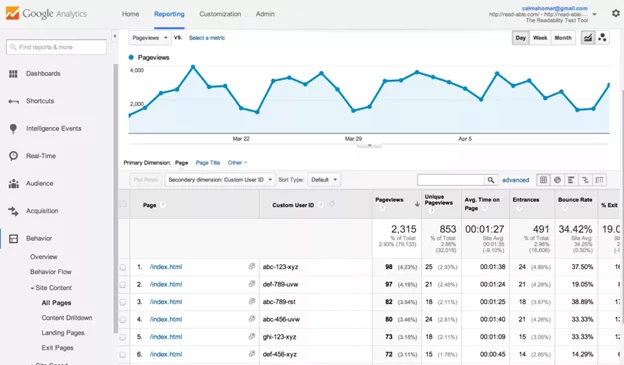Check row 1 abc-123-xyz checkbox

(x=123, y=267)
